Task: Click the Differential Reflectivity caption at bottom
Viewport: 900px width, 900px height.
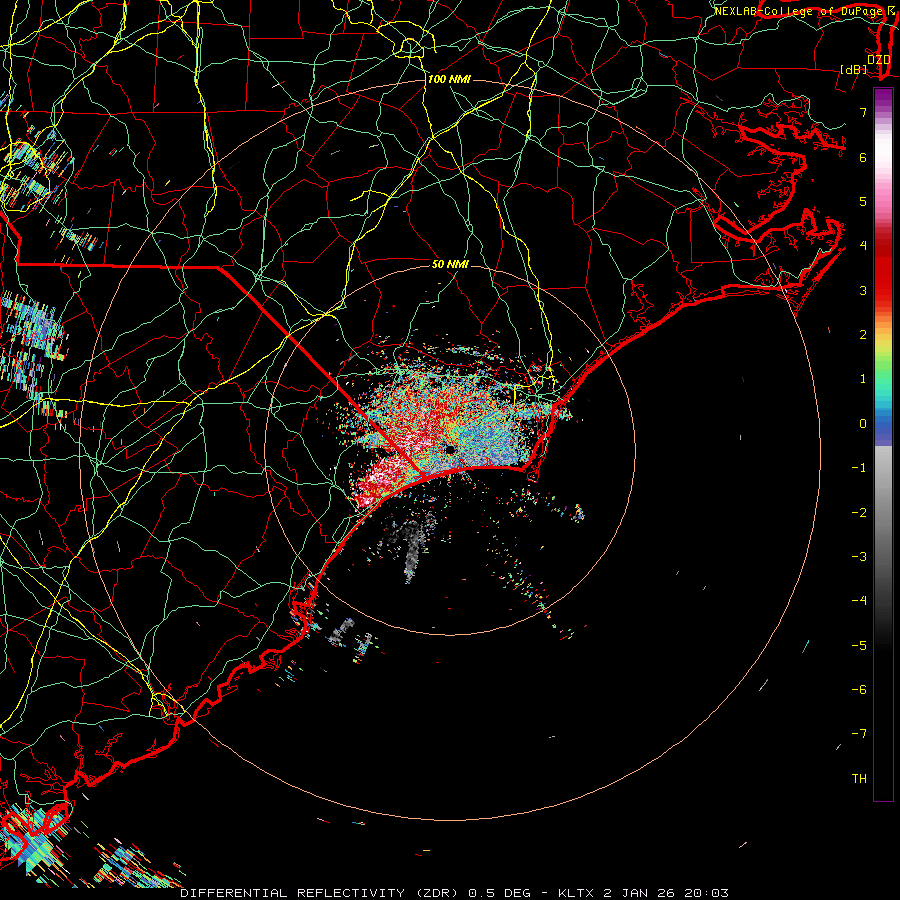Action: 455,893
